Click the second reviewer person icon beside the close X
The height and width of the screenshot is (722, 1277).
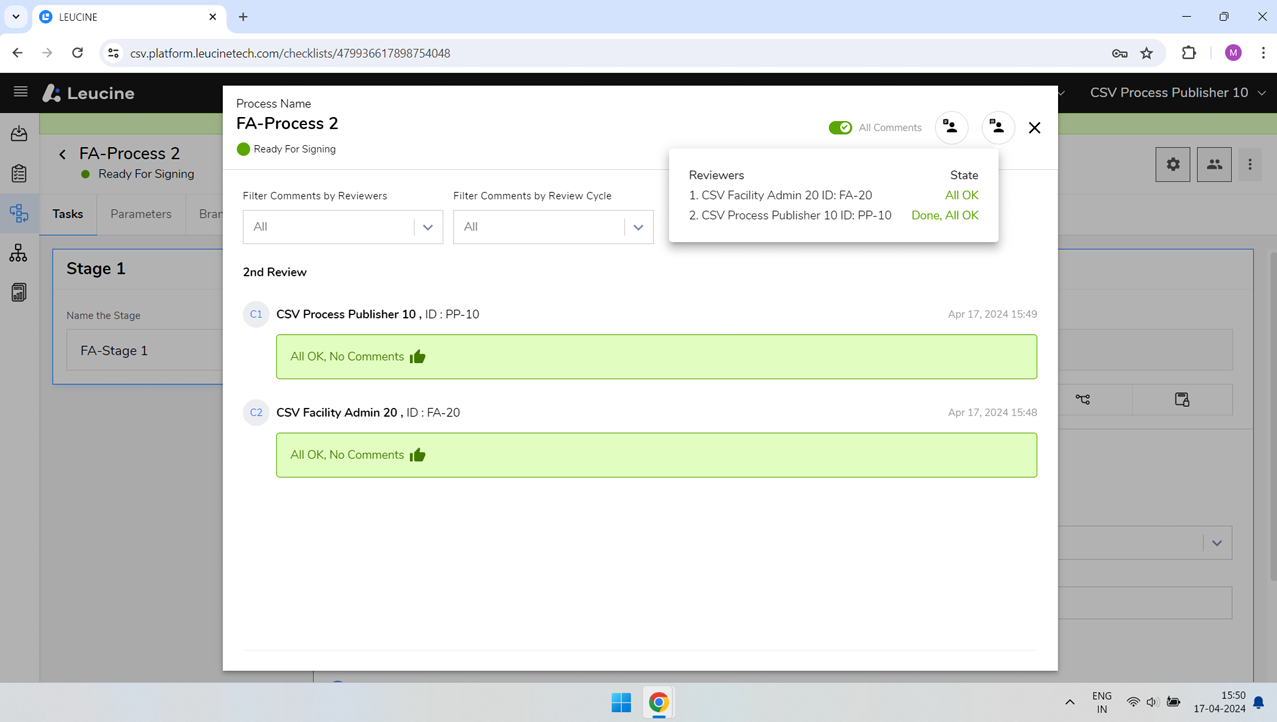(997, 127)
